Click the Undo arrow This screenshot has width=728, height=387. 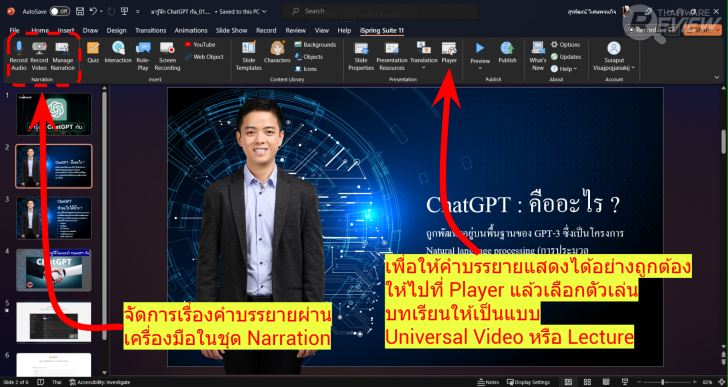(93, 11)
